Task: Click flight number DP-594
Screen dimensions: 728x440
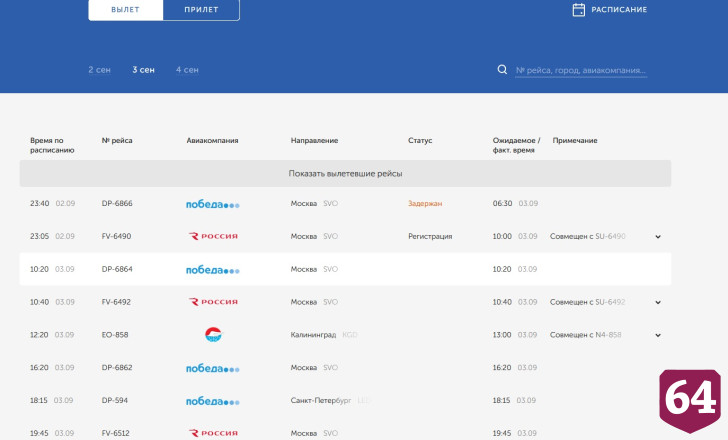Action: coord(114,401)
